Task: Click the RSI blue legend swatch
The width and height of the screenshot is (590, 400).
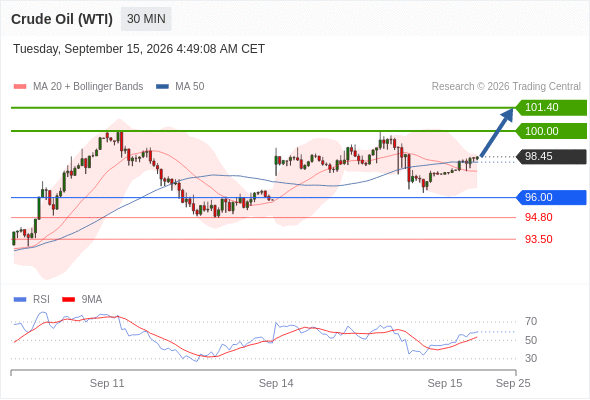Action: 20,300
